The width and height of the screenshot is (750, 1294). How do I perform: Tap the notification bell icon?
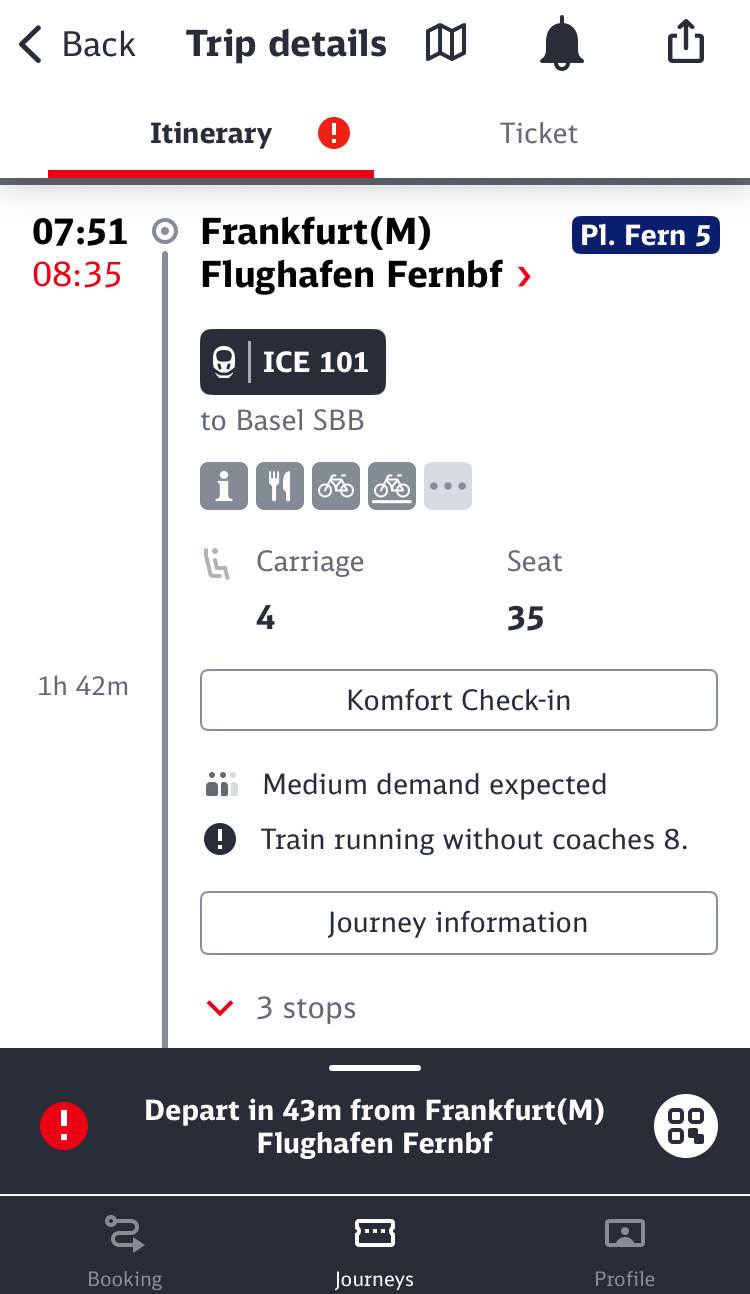pos(562,44)
